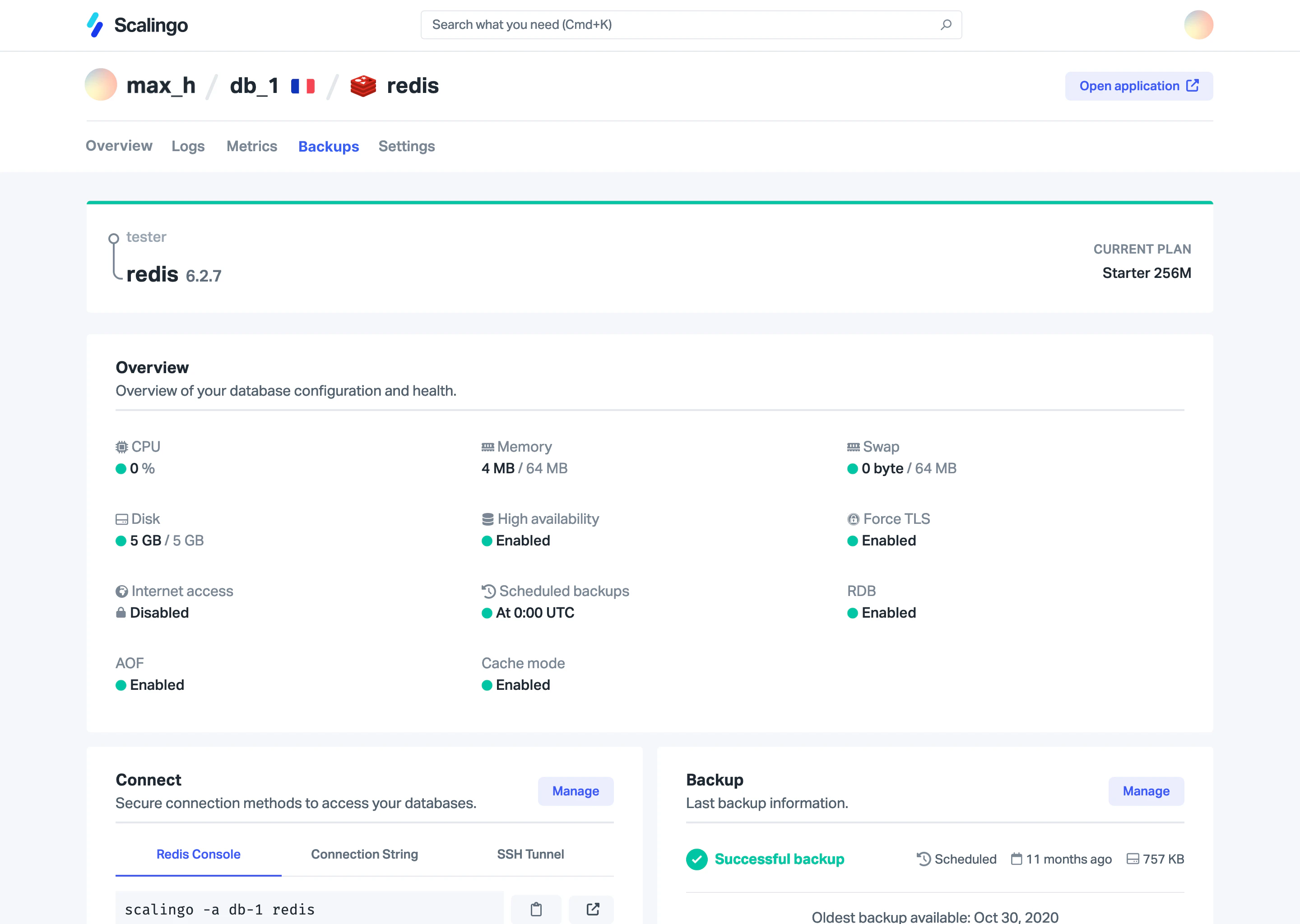The image size is (1300, 924).
Task: Click Manage in the Backup section
Action: pyautogui.click(x=1146, y=791)
